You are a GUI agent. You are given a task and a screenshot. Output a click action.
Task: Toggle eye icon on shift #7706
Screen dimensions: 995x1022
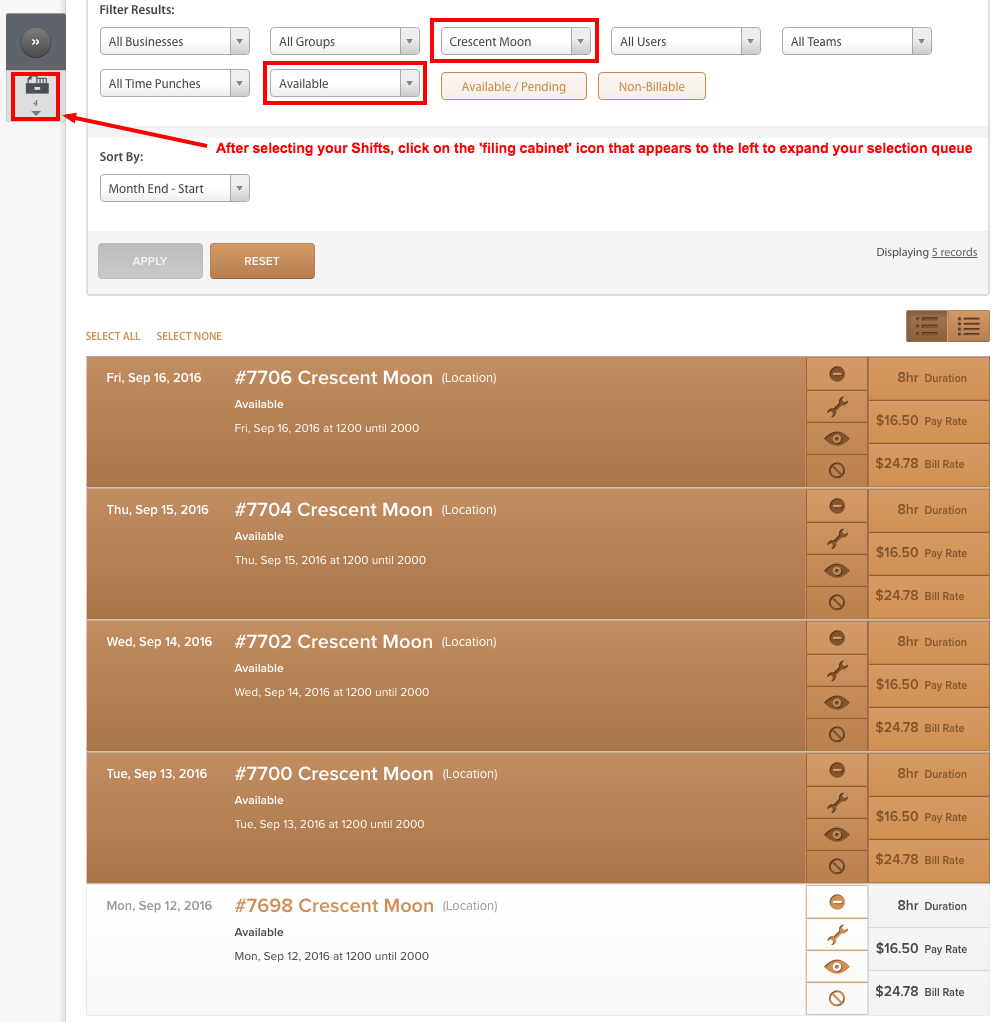pyautogui.click(x=837, y=439)
